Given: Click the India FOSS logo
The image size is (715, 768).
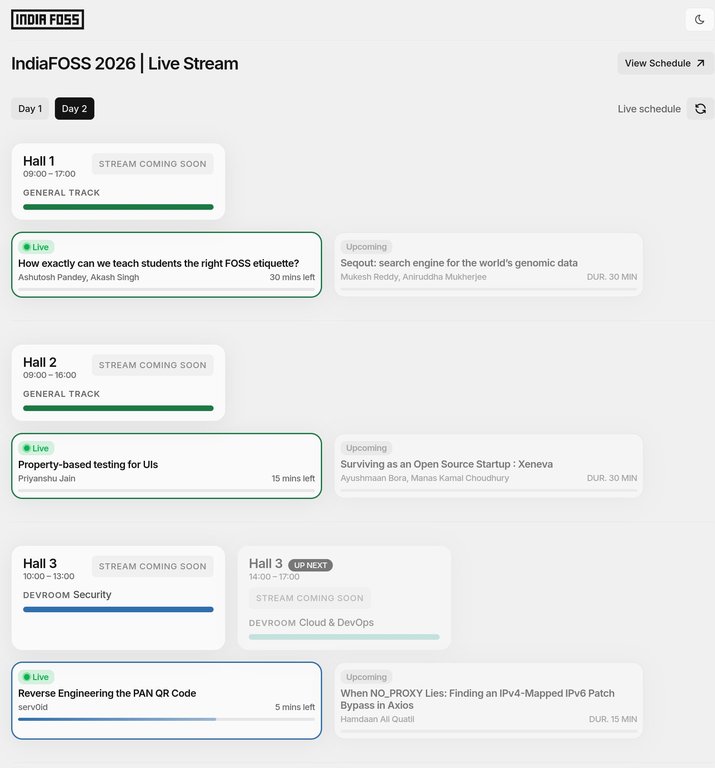Looking at the screenshot, I should [48, 20].
